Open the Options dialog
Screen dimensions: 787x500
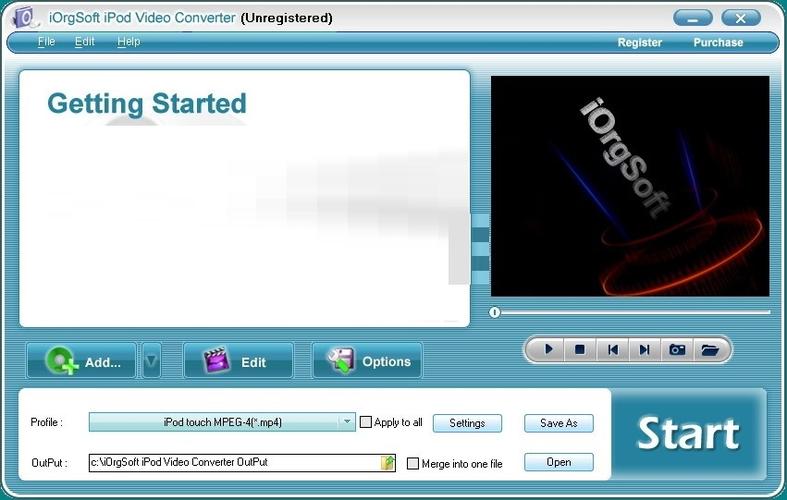367,361
